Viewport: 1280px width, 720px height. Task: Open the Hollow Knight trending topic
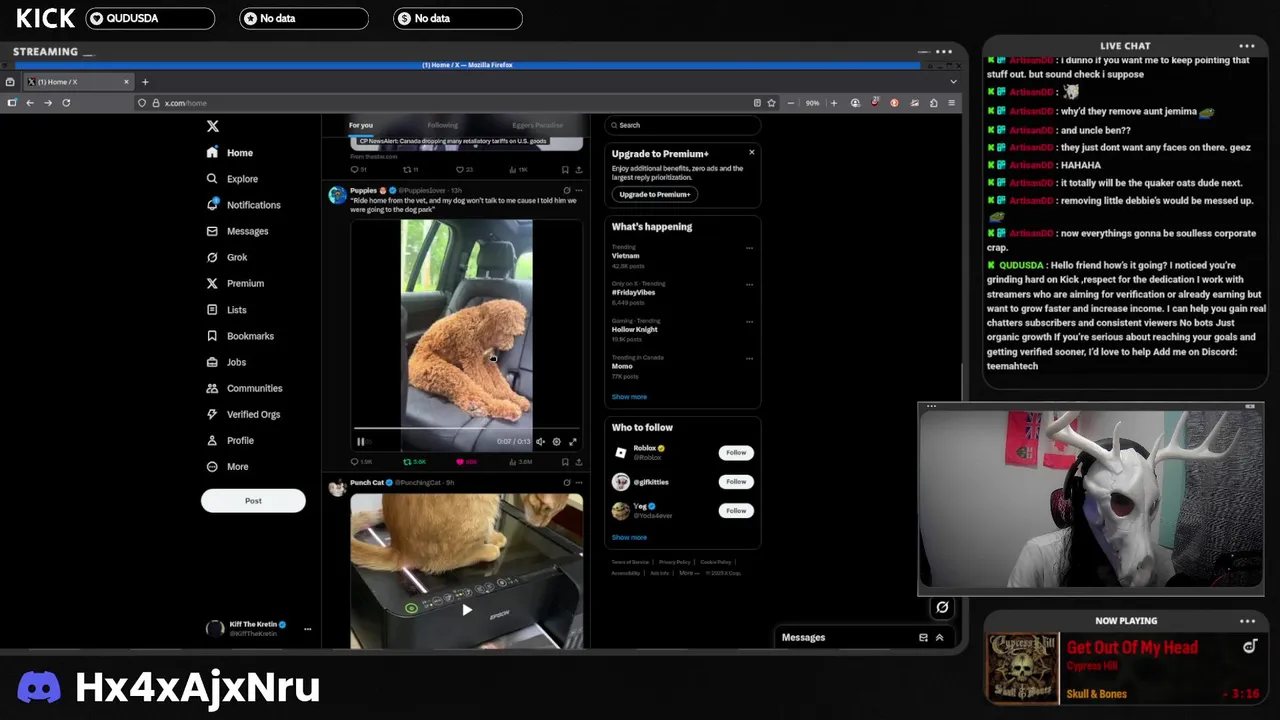click(x=635, y=329)
